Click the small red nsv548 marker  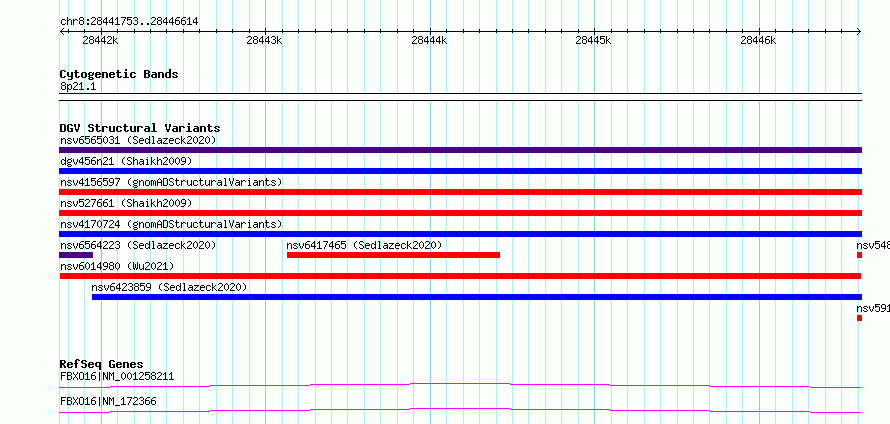click(x=859, y=255)
